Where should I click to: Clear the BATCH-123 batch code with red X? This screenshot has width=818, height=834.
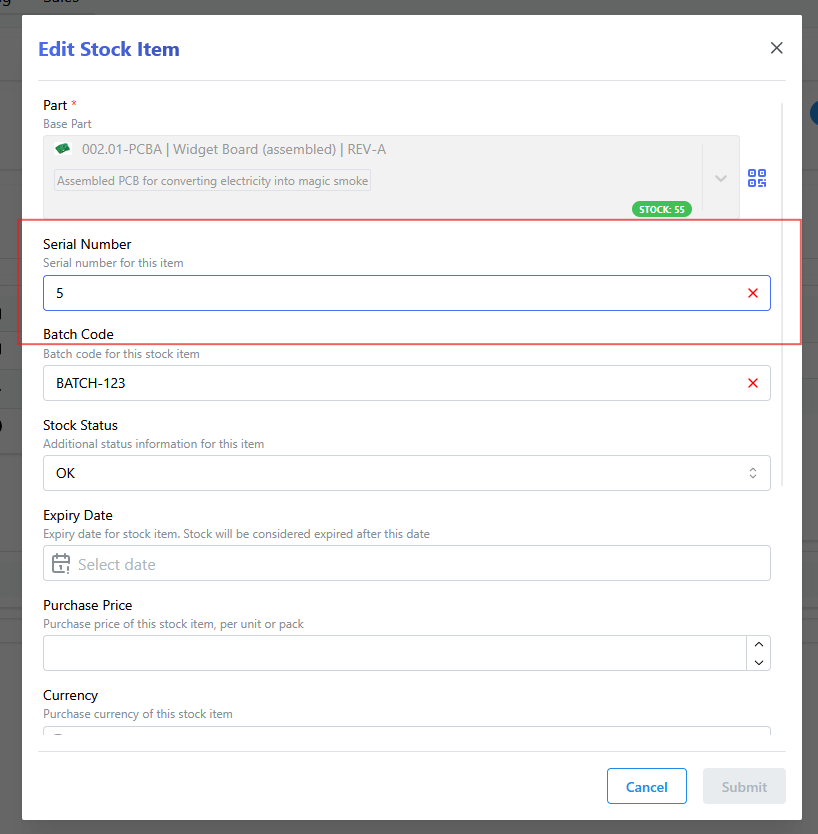(x=753, y=383)
